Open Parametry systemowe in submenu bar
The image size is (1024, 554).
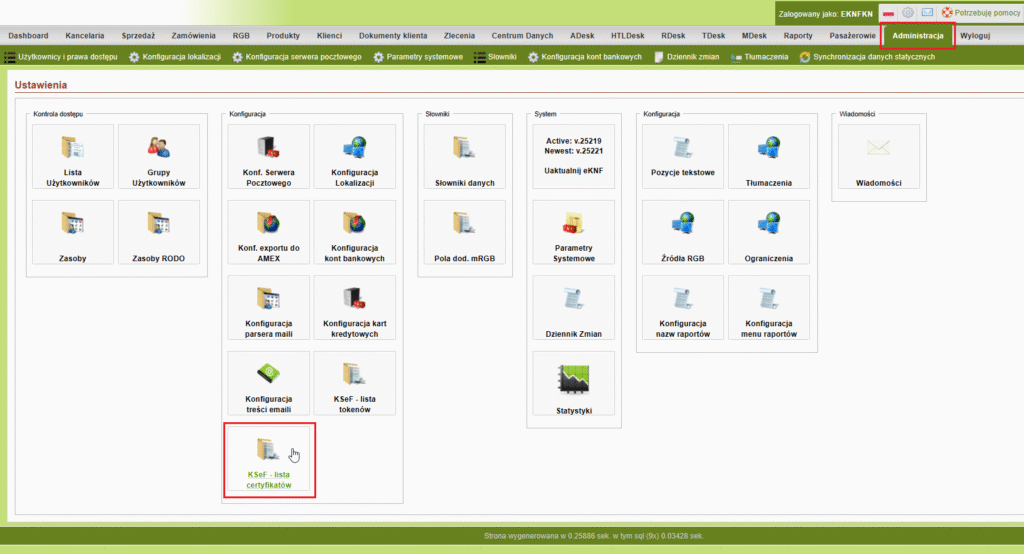click(x=418, y=57)
